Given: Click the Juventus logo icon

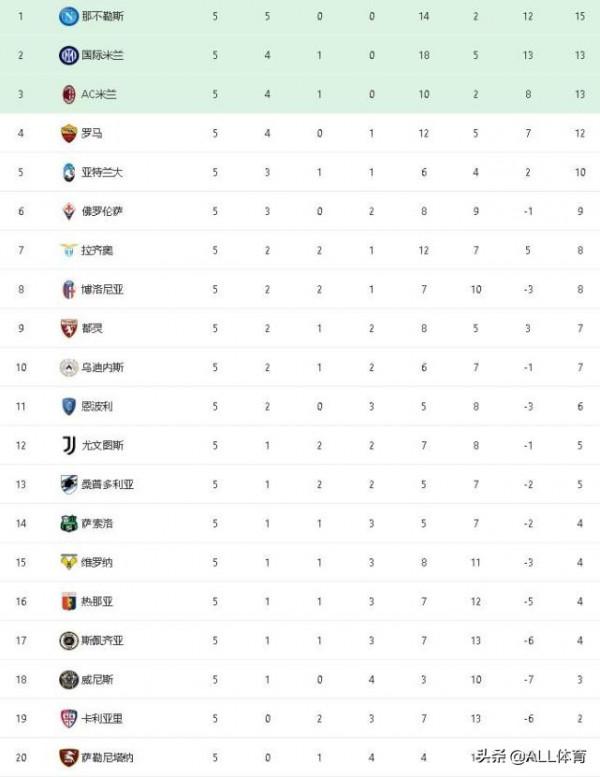Looking at the screenshot, I should (68, 446).
